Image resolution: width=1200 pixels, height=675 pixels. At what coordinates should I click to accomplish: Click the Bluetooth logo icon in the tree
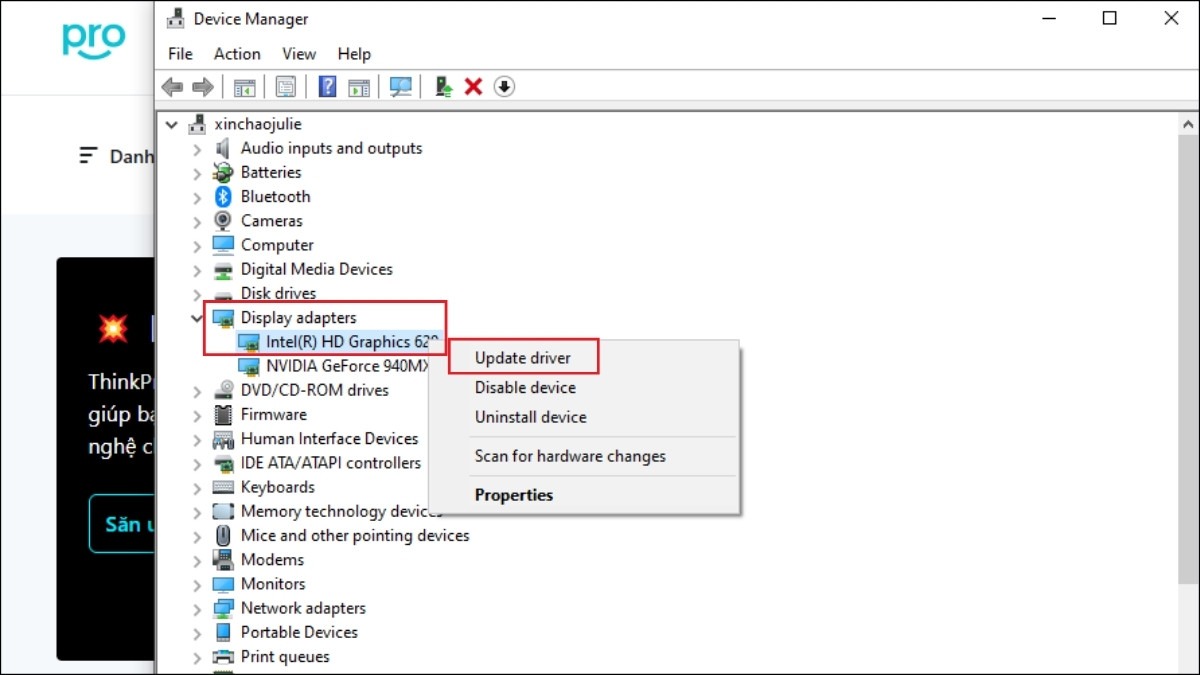[x=223, y=197]
